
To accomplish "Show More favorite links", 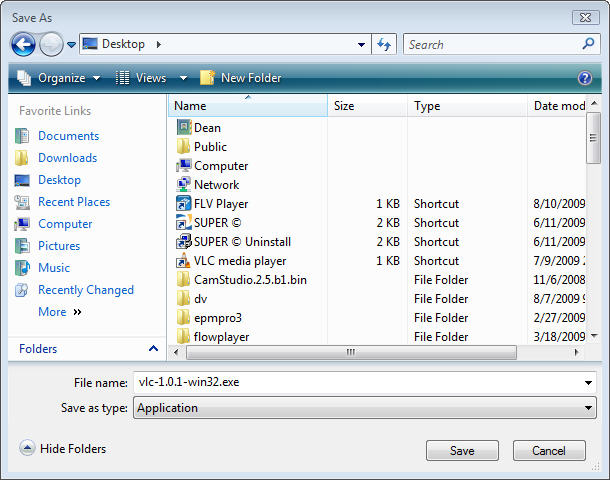I will point(60,312).
